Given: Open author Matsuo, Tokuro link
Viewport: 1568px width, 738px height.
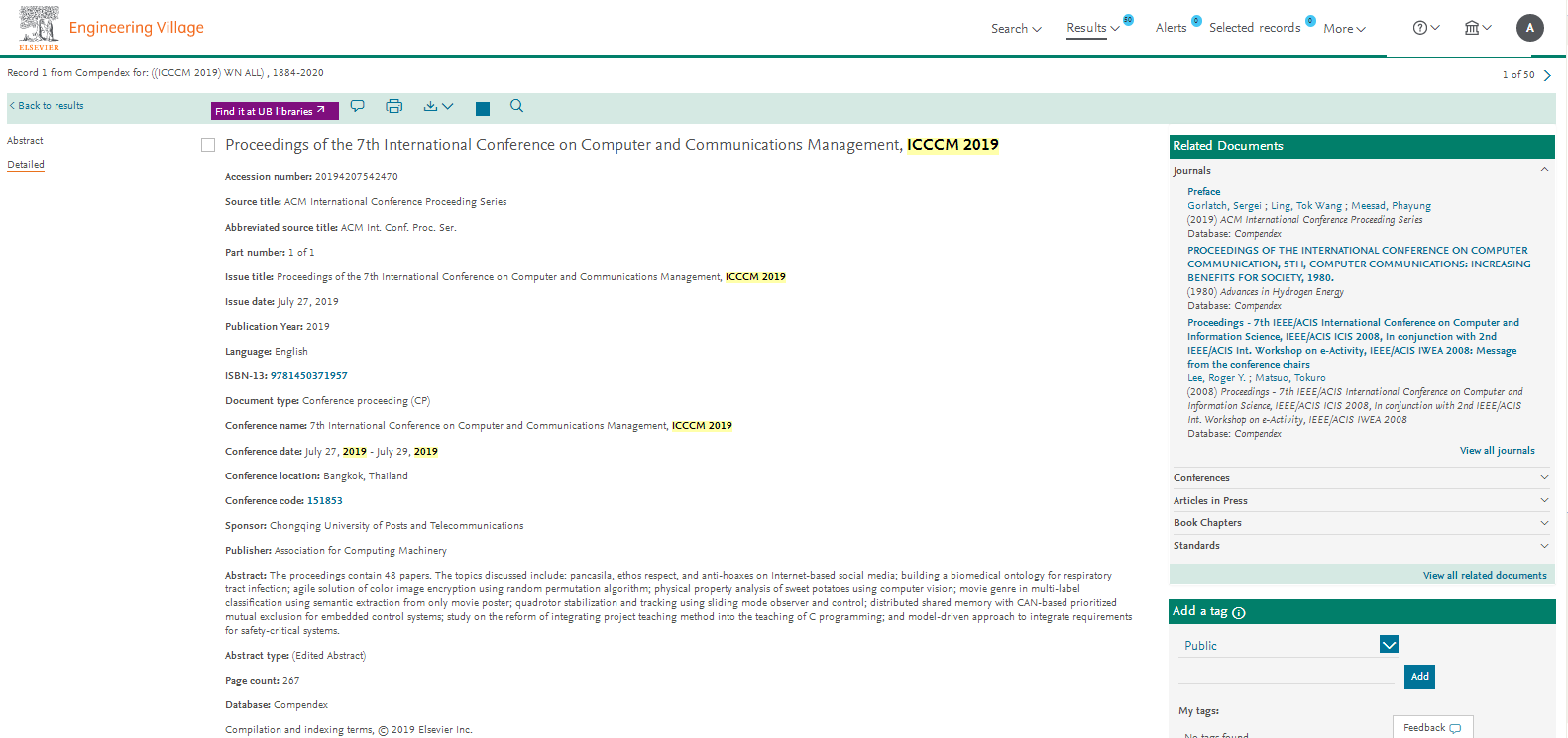Looking at the screenshot, I should (x=1289, y=378).
